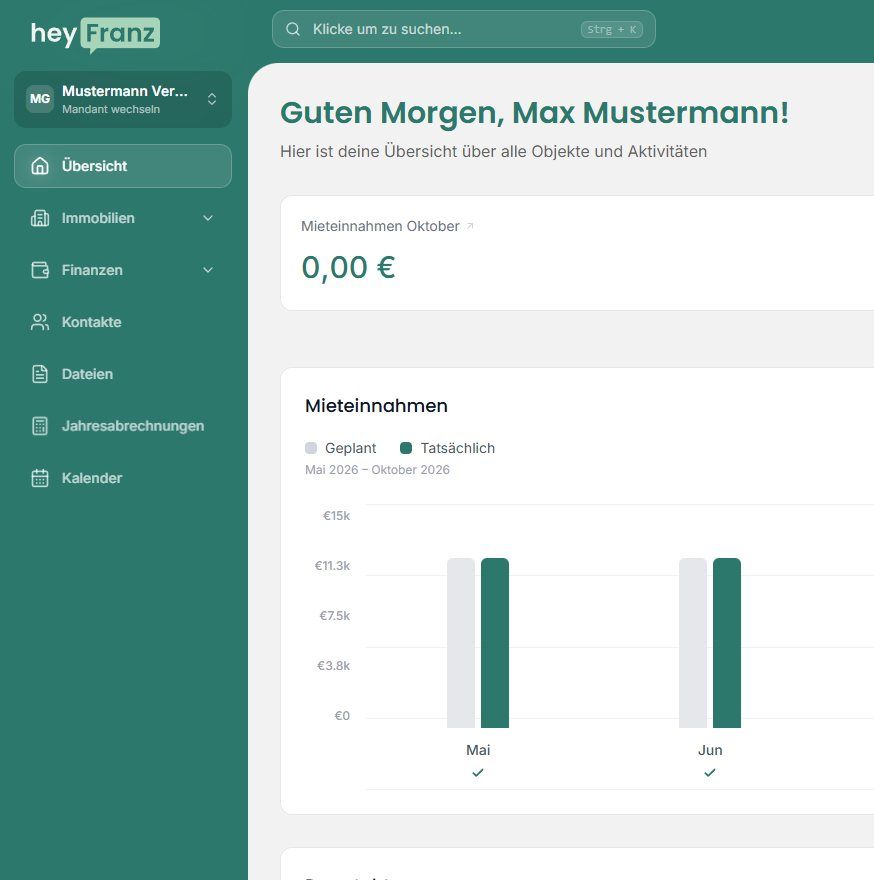Click the '€7.5k' axis label
874x880 pixels.
(335, 616)
